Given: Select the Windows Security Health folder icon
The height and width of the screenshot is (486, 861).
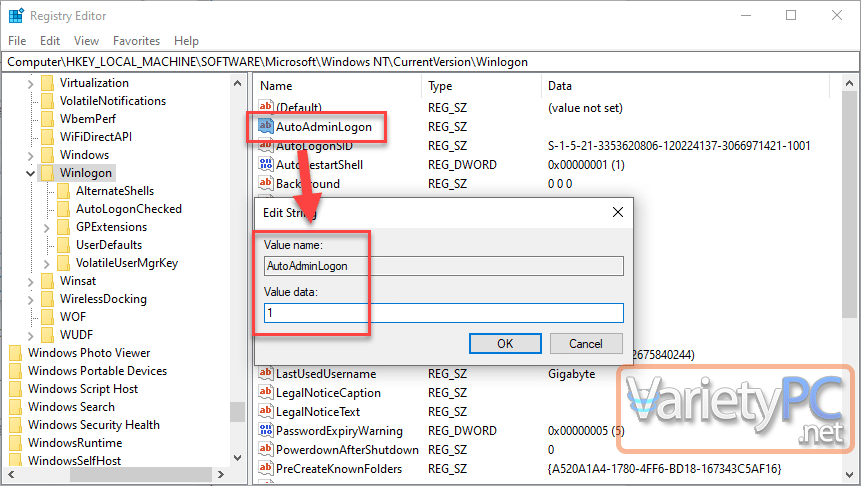Looking at the screenshot, I should (16, 425).
